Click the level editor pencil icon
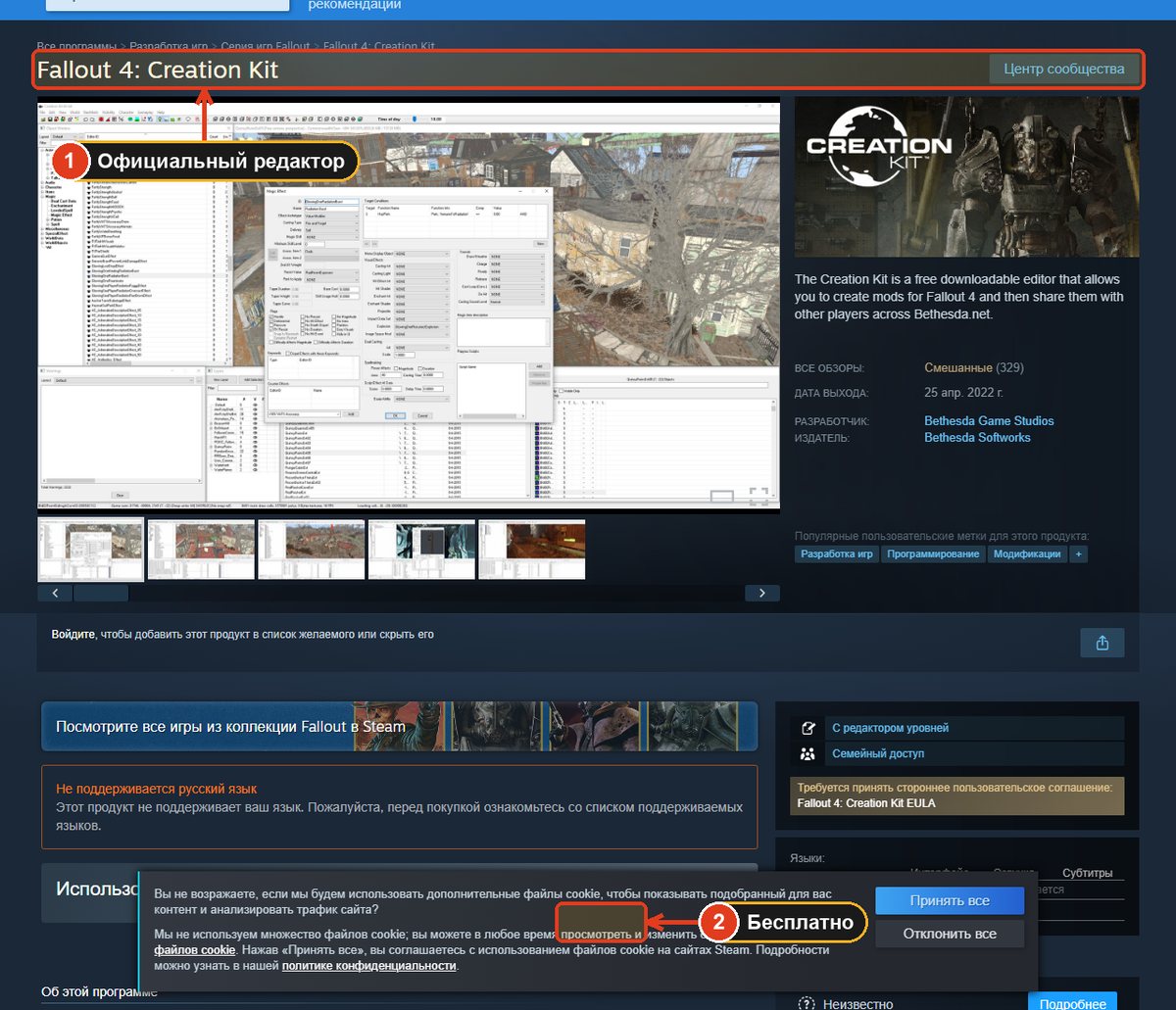The height and width of the screenshot is (1010, 1176). [808, 728]
